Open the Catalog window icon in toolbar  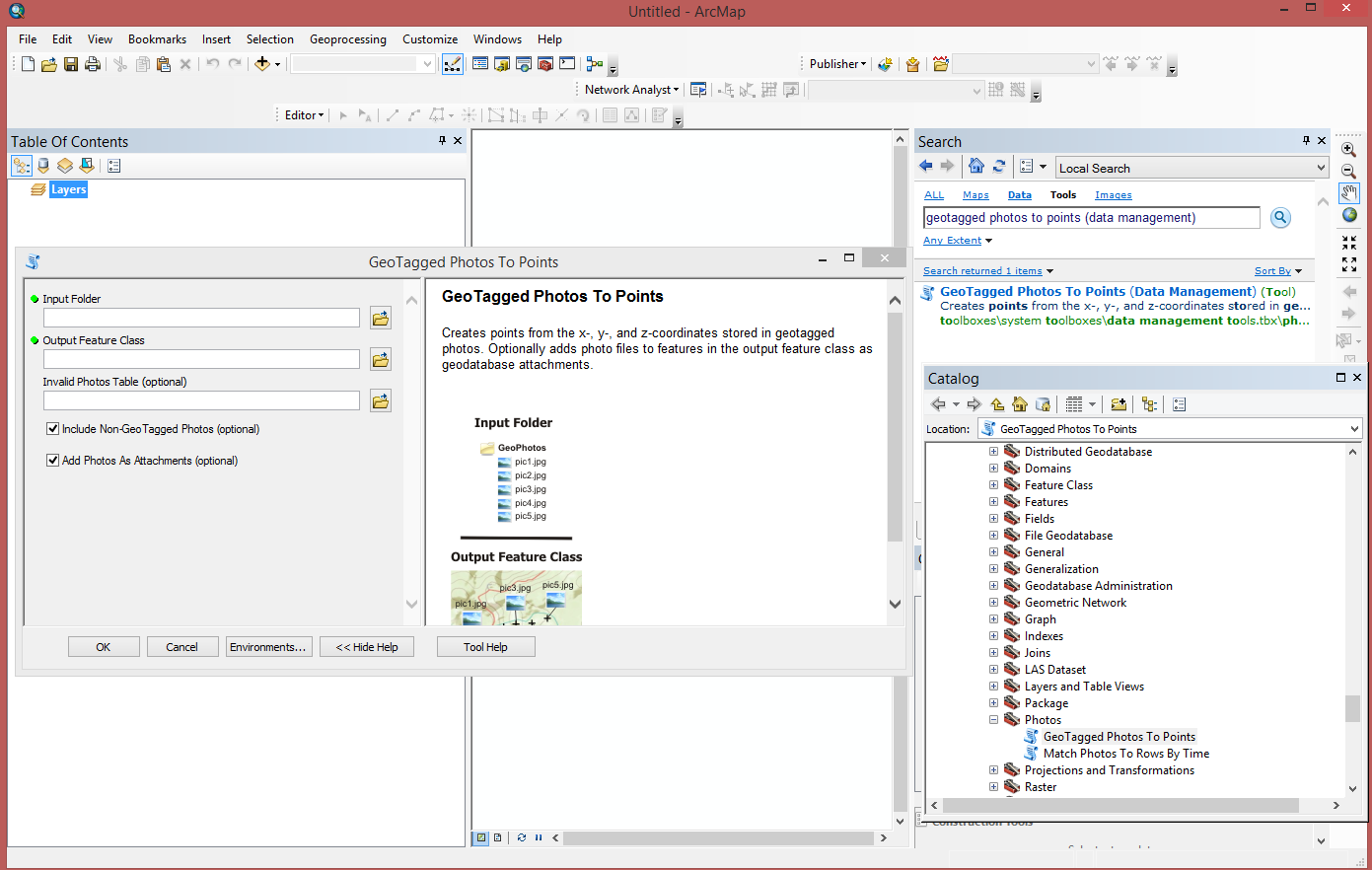pos(502,64)
